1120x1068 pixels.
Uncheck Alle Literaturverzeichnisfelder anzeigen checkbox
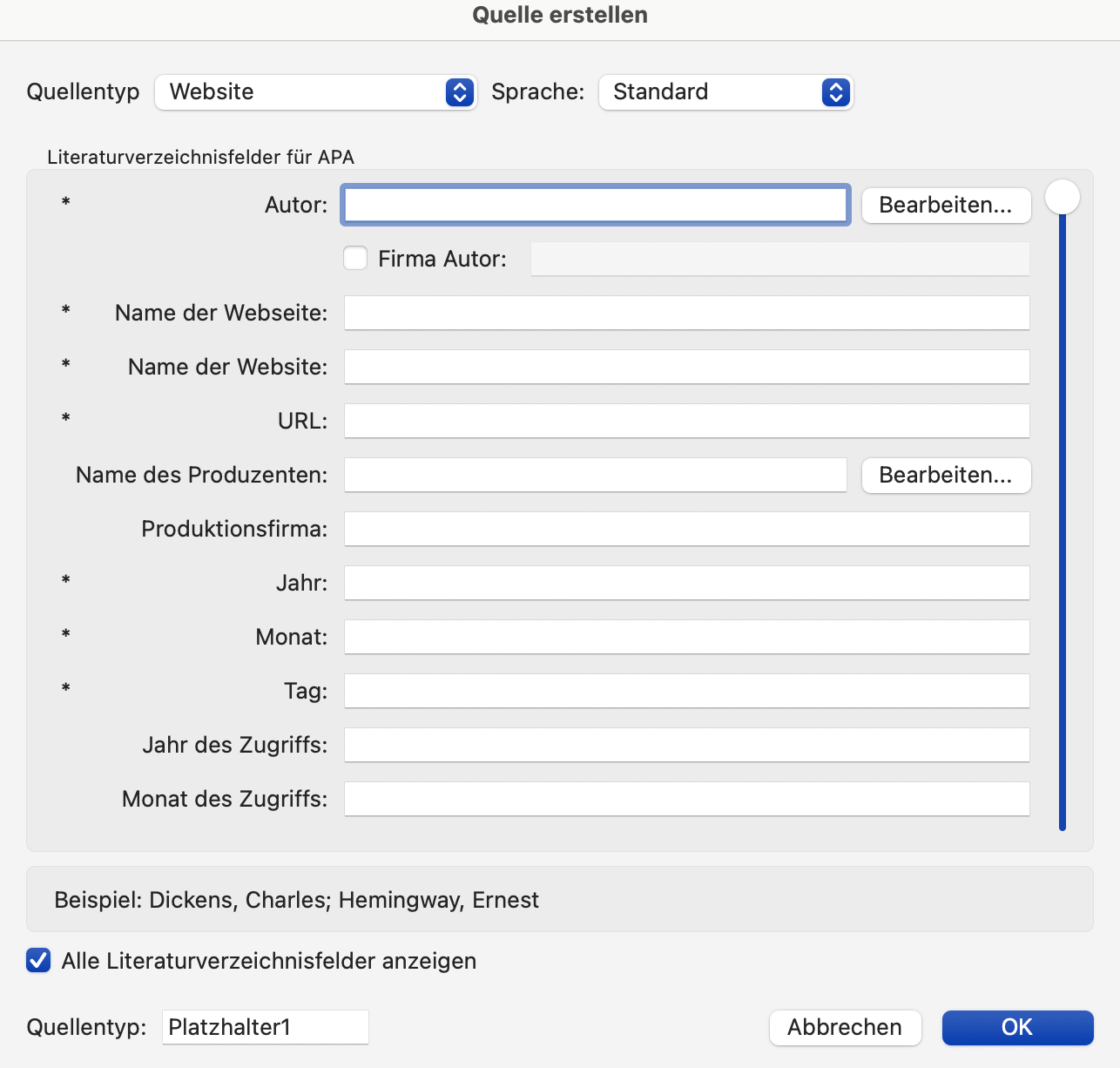point(38,961)
